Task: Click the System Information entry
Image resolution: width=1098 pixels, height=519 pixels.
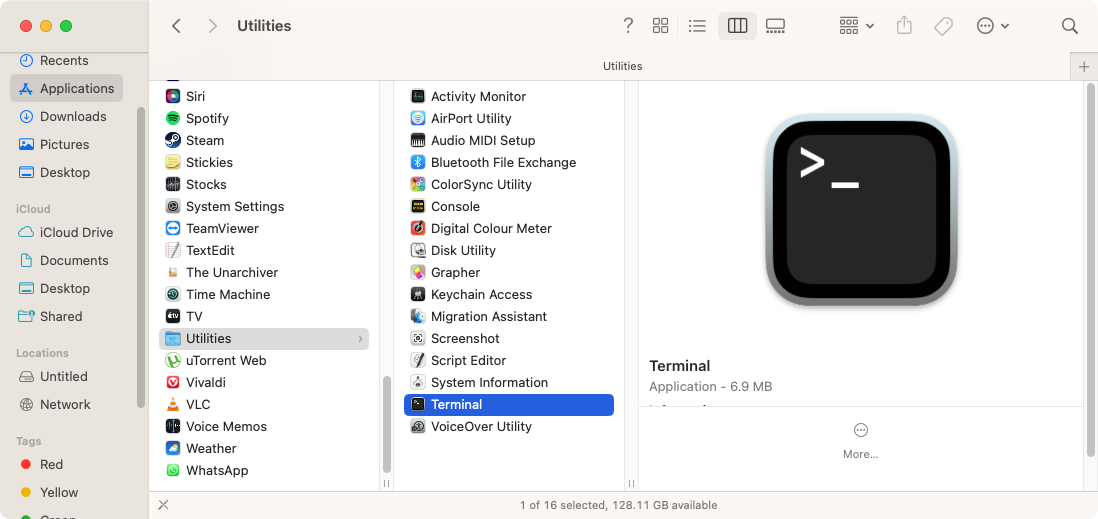Action: [508, 382]
